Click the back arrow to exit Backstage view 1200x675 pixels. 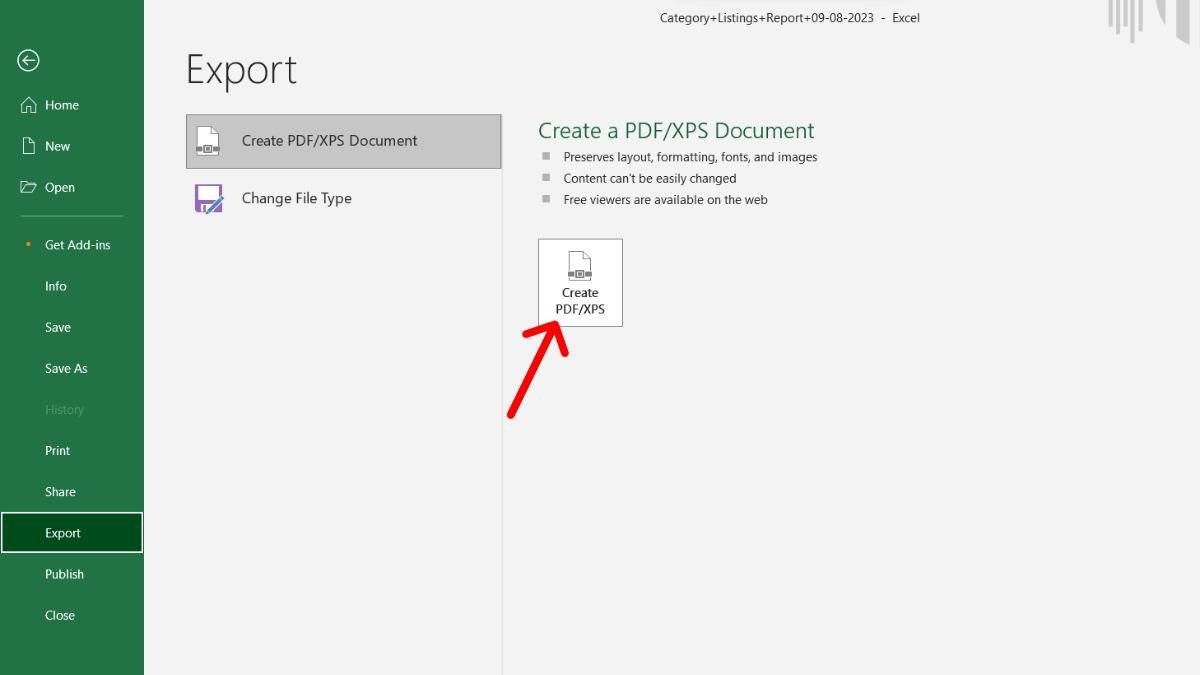point(28,61)
